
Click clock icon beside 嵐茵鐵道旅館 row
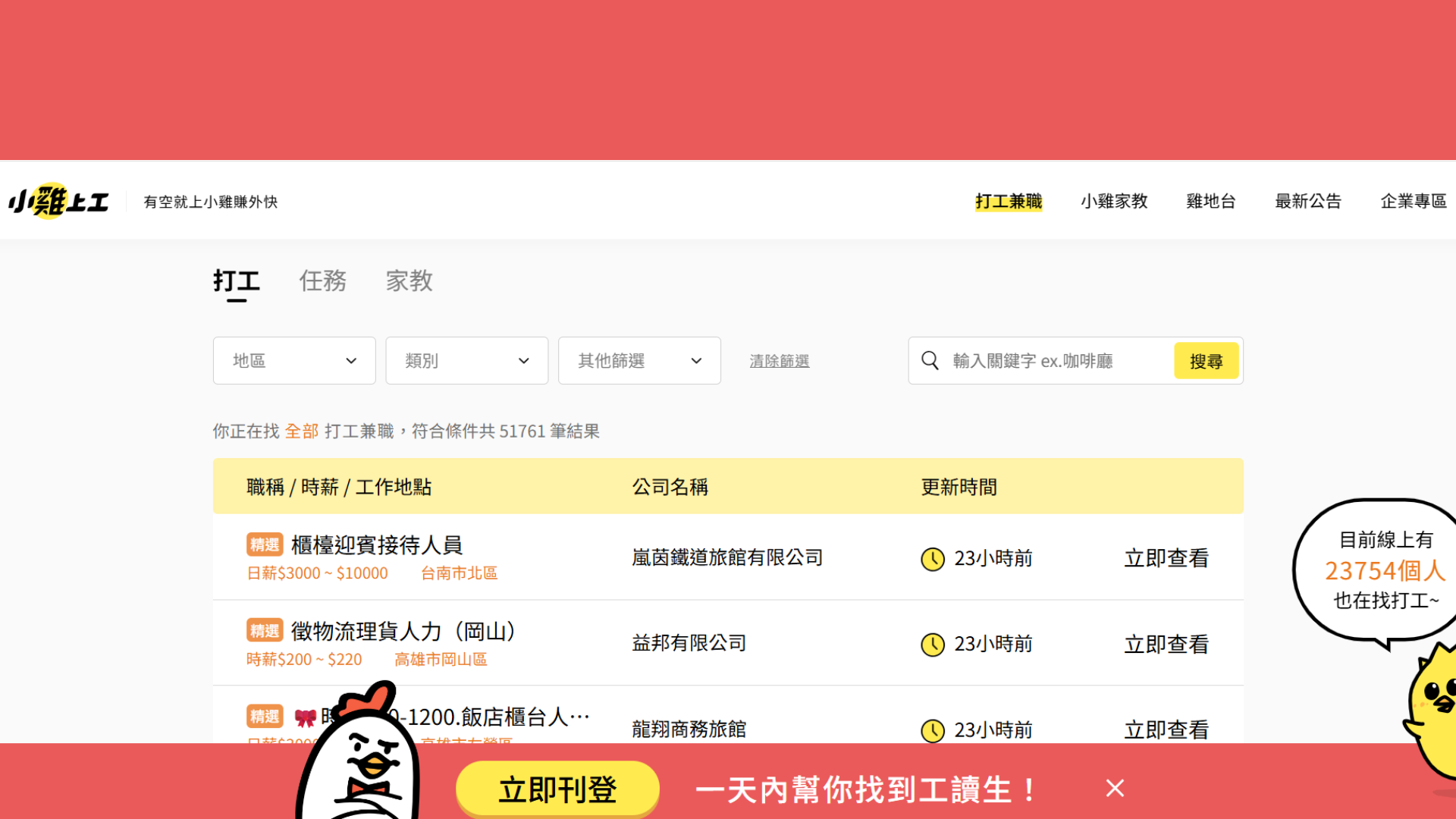coord(932,559)
